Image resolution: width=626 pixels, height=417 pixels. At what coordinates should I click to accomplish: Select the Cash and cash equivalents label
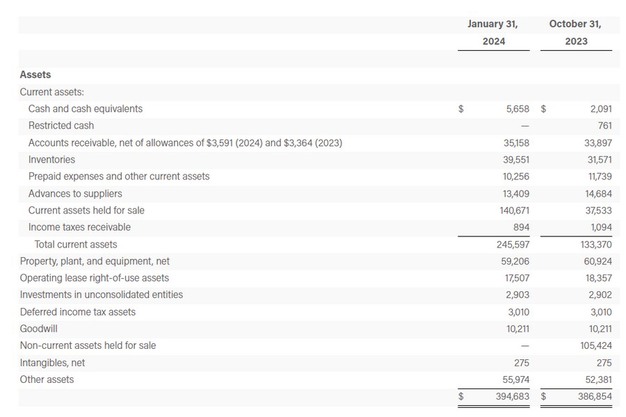(85, 108)
